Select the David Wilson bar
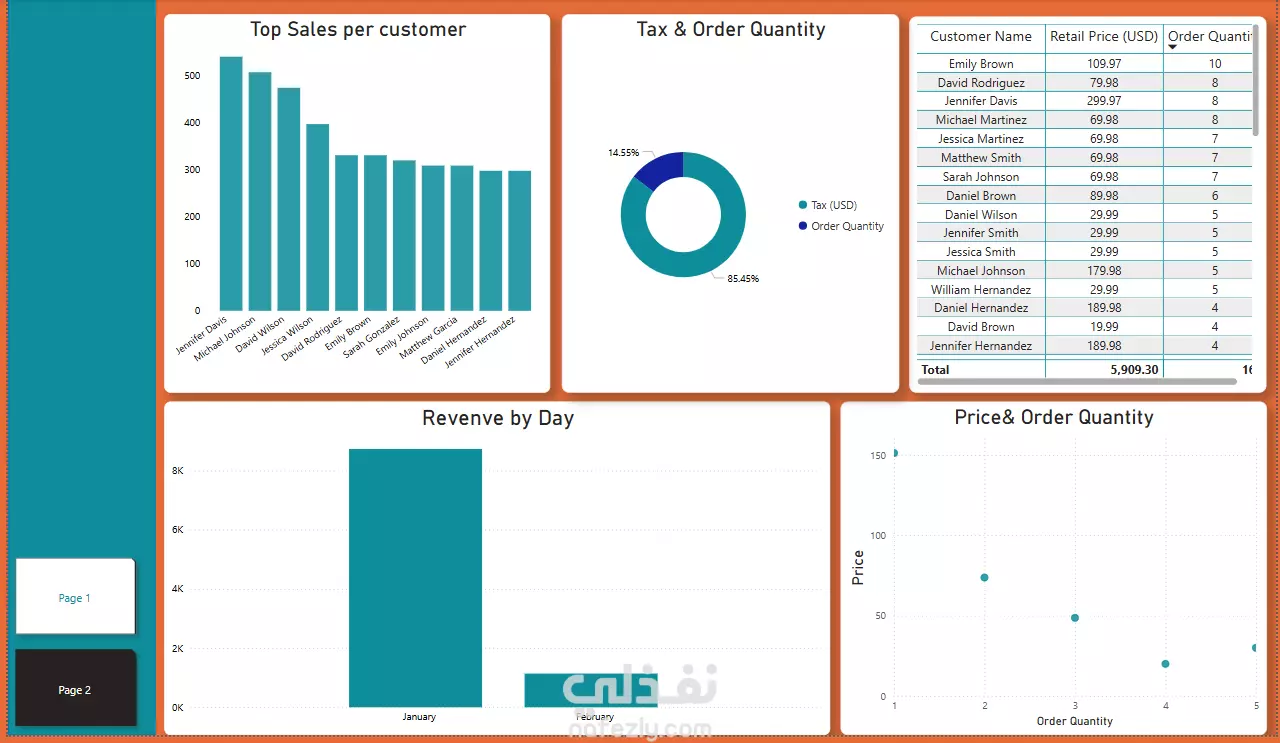The height and width of the screenshot is (743, 1280). click(289, 200)
